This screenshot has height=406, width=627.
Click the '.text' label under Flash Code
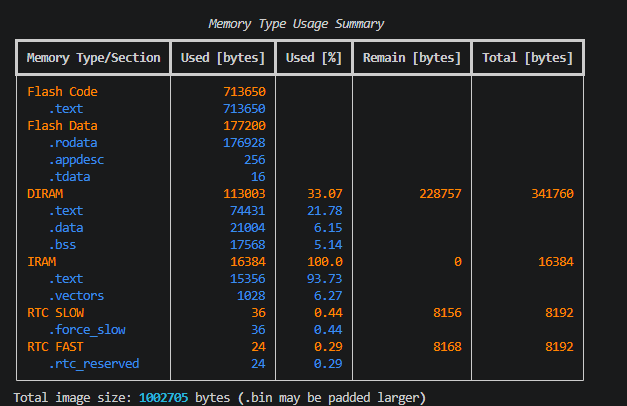[x=66, y=109]
